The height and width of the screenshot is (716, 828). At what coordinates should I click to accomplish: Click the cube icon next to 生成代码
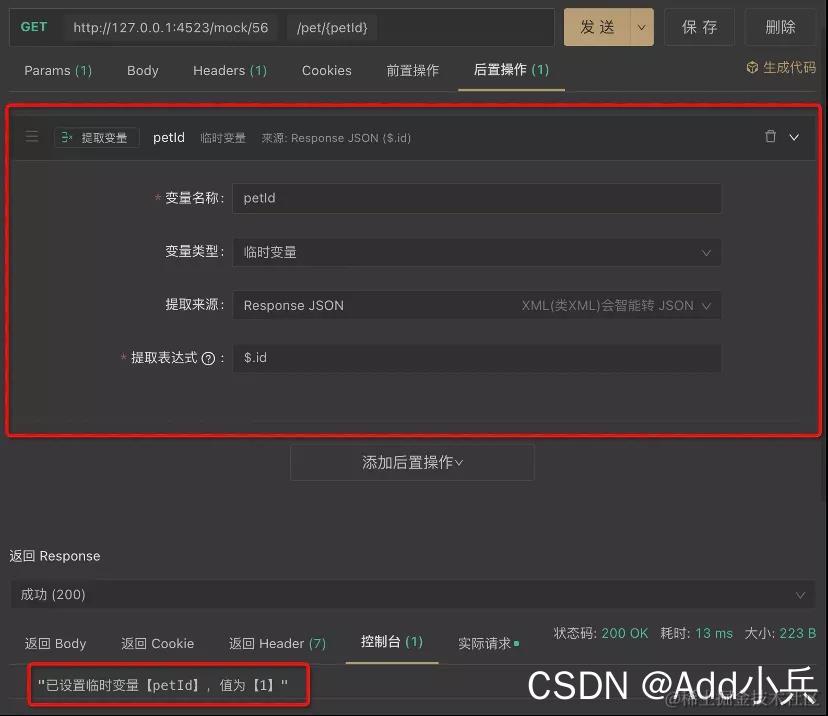point(752,69)
